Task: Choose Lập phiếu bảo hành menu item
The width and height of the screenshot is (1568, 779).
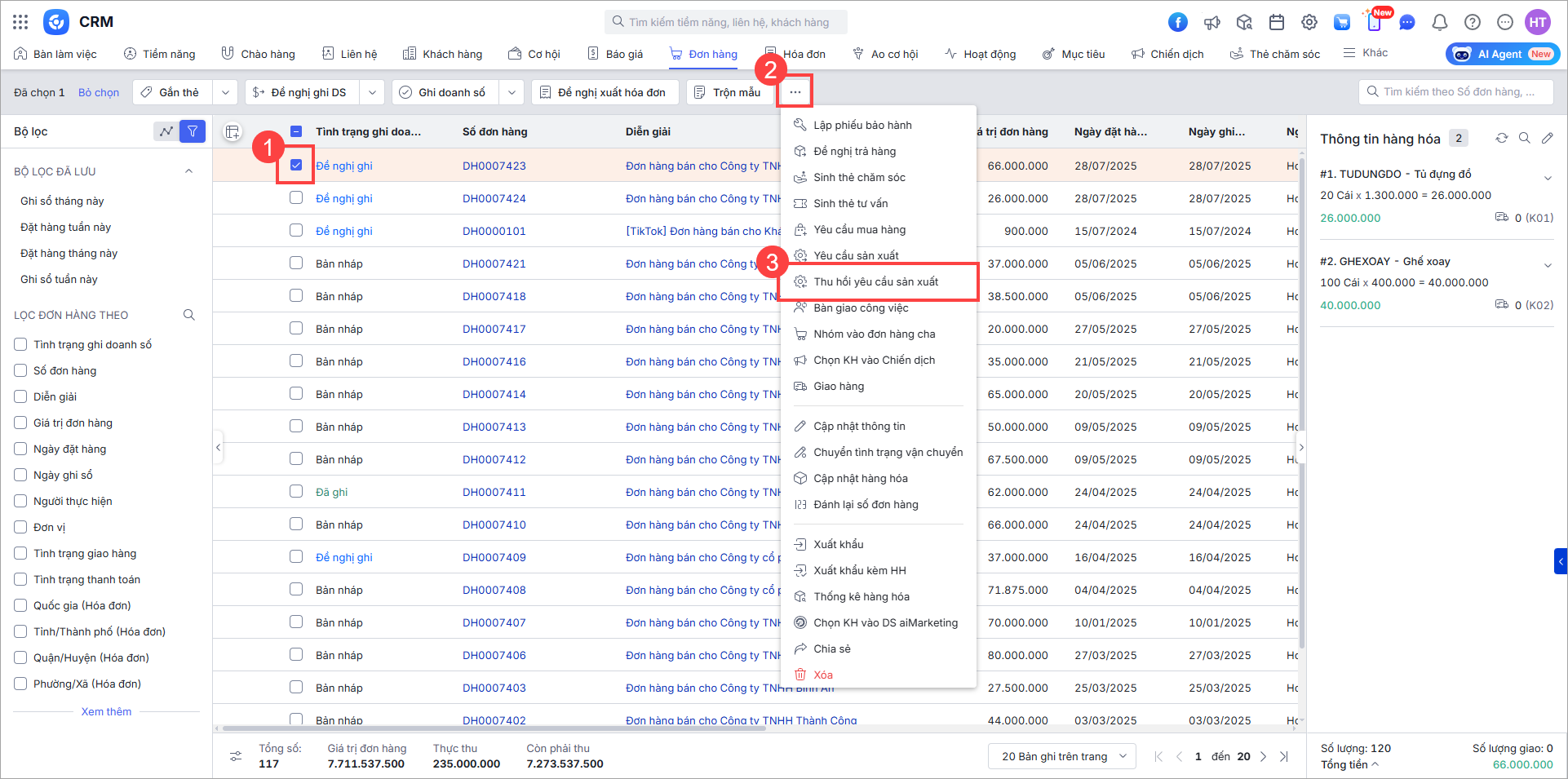Action: 879,125
